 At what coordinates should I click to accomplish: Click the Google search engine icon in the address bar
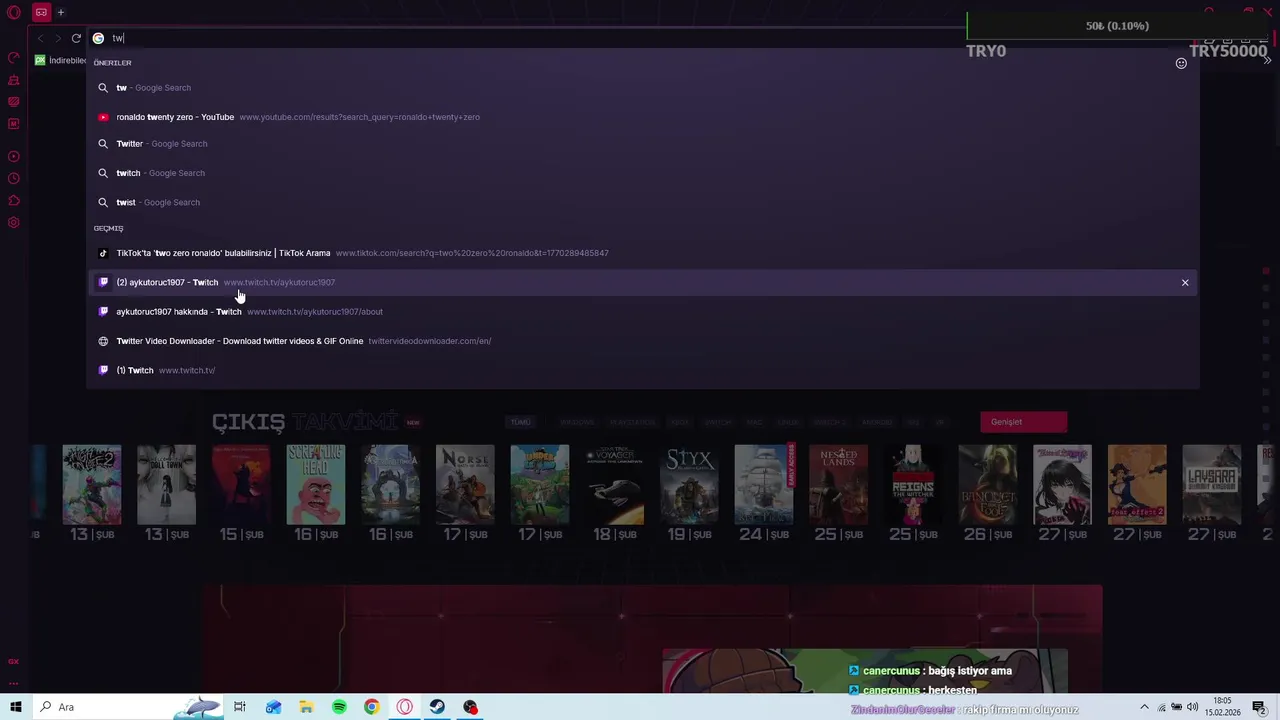pyautogui.click(x=98, y=38)
